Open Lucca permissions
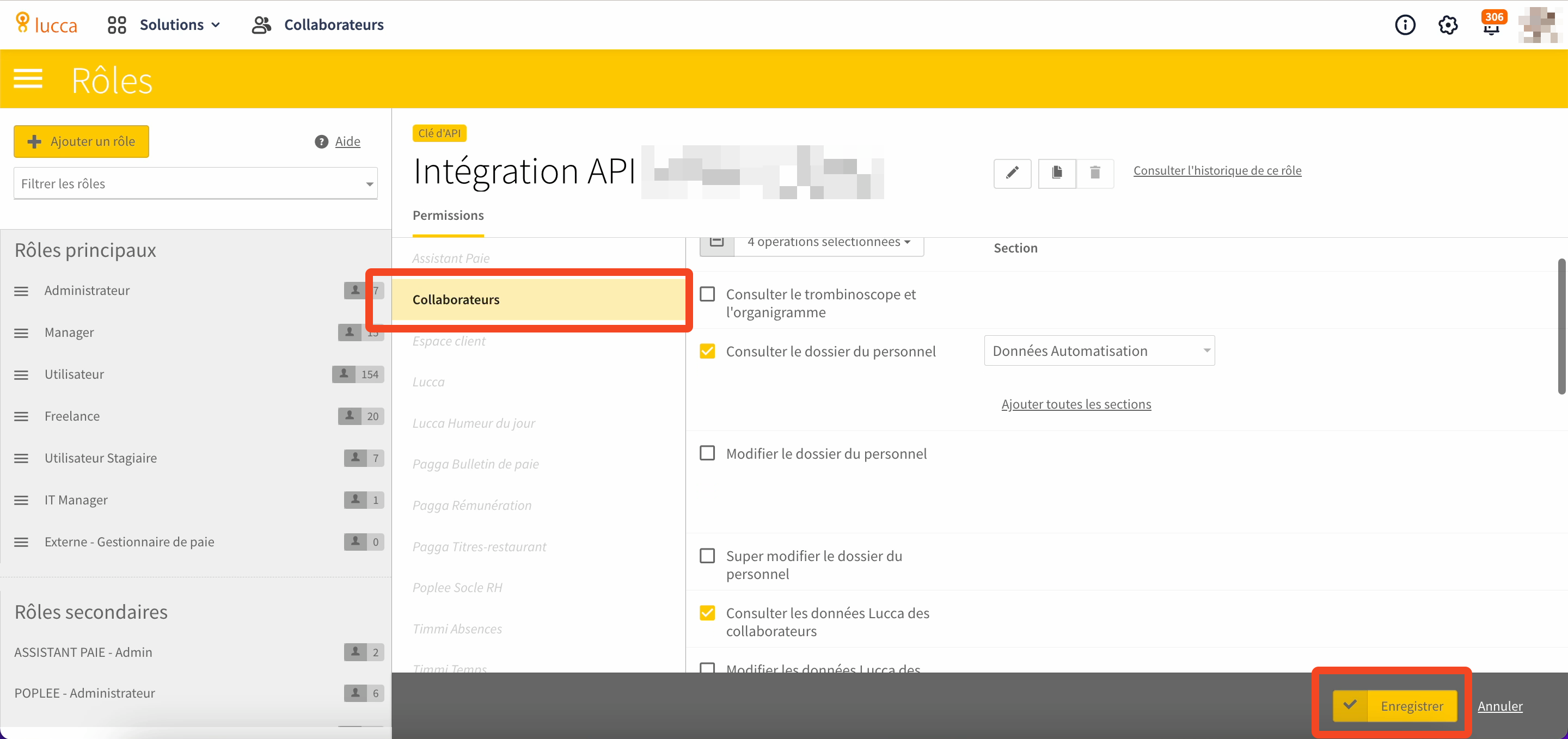 pyautogui.click(x=428, y=382)
